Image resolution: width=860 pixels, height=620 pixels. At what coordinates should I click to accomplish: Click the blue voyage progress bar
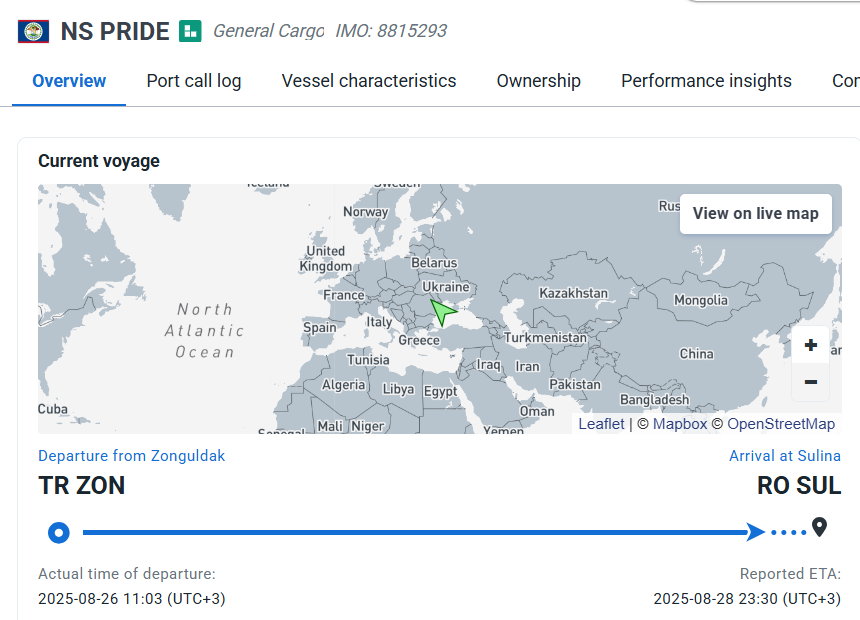pos(410,532)
